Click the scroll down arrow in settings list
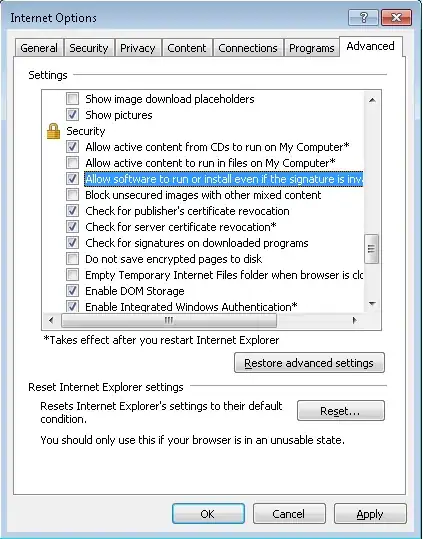The image size is (423, 539). point(372,303)
